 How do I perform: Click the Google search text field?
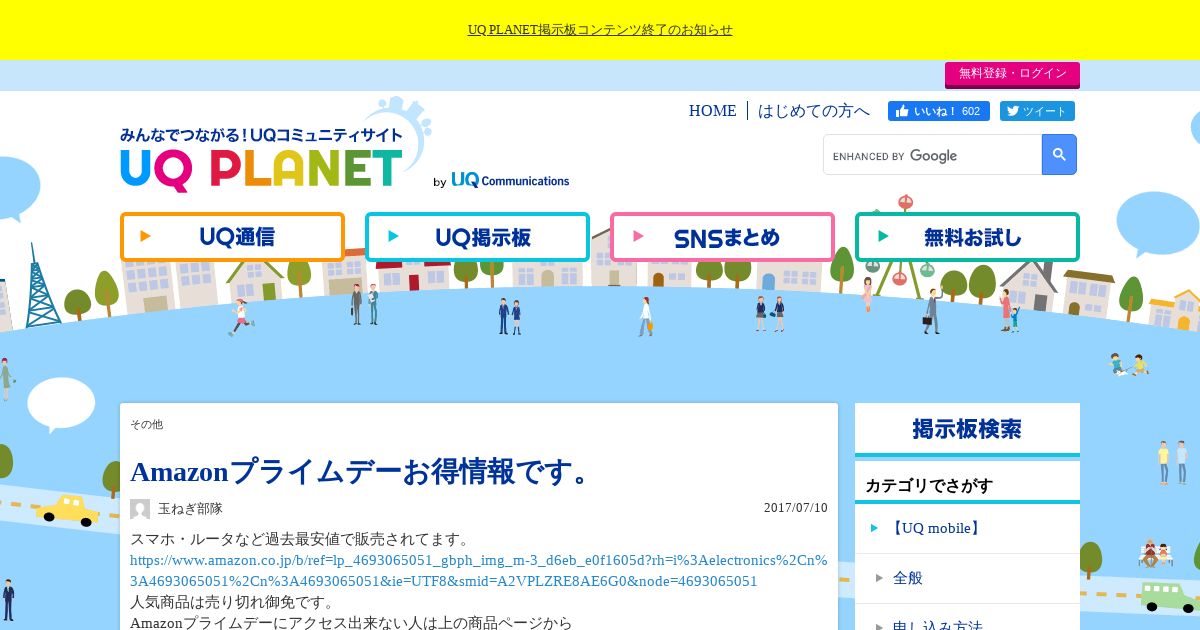coord(932,155)
